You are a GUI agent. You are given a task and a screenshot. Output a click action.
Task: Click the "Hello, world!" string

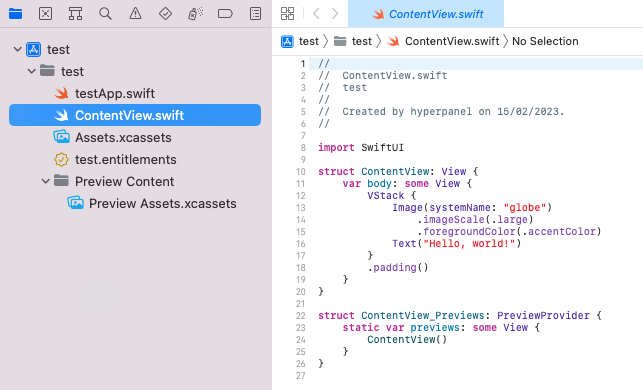click(x=469, y=243)
